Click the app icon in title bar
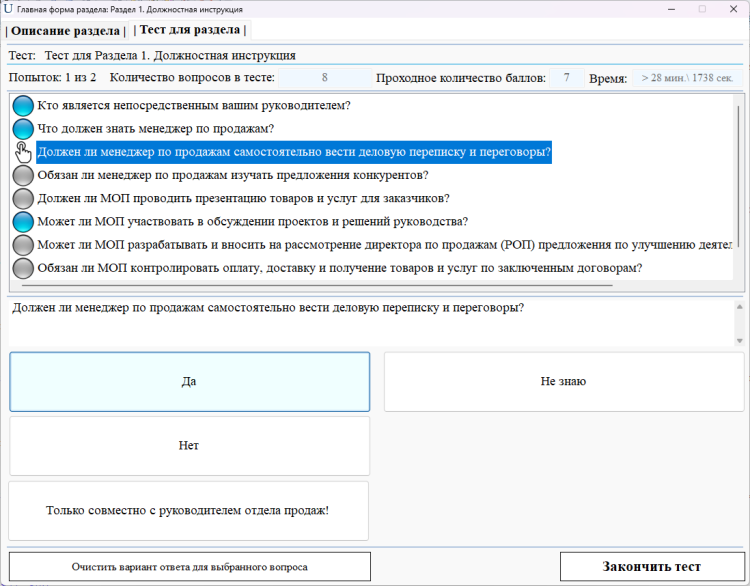750x586 pixels. coord(9,8)
